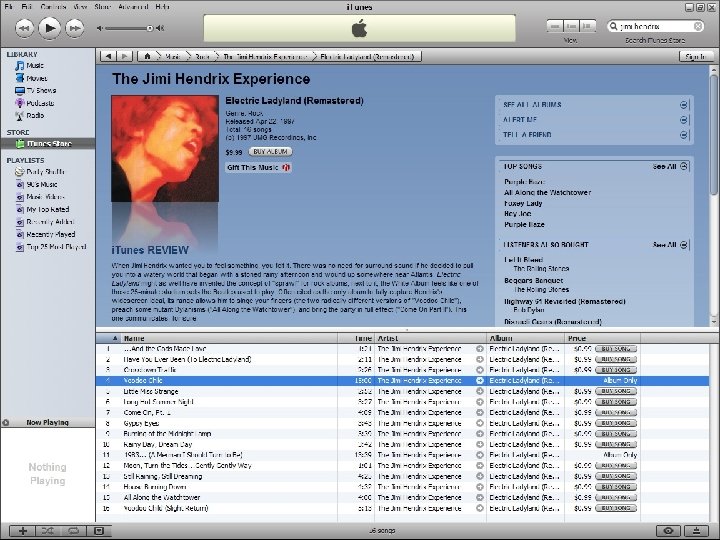720x540 pixels.
Task: Sort the song list by Time column
Action: [x=356, y=338]
